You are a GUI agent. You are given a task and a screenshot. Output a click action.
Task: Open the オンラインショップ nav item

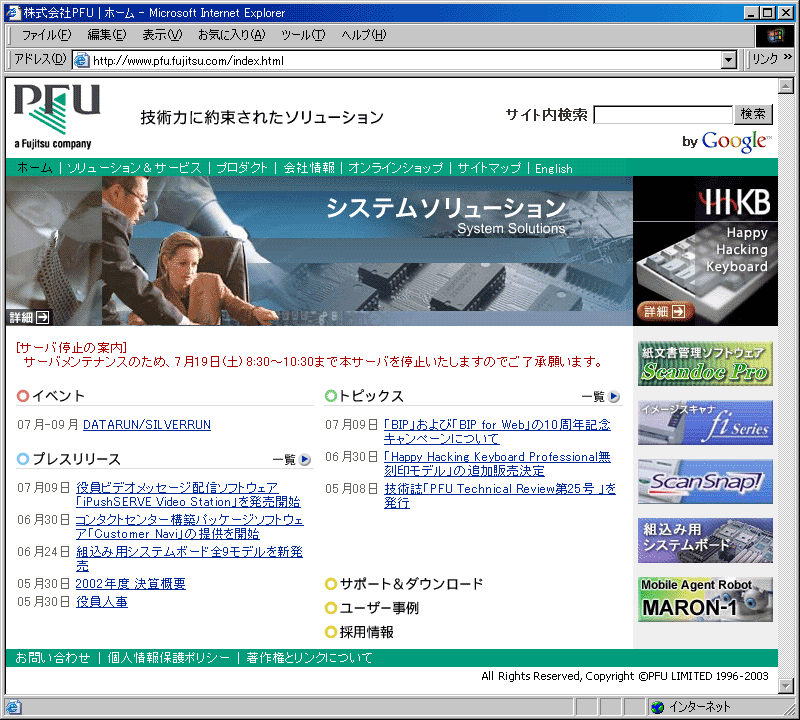(395, 168)
